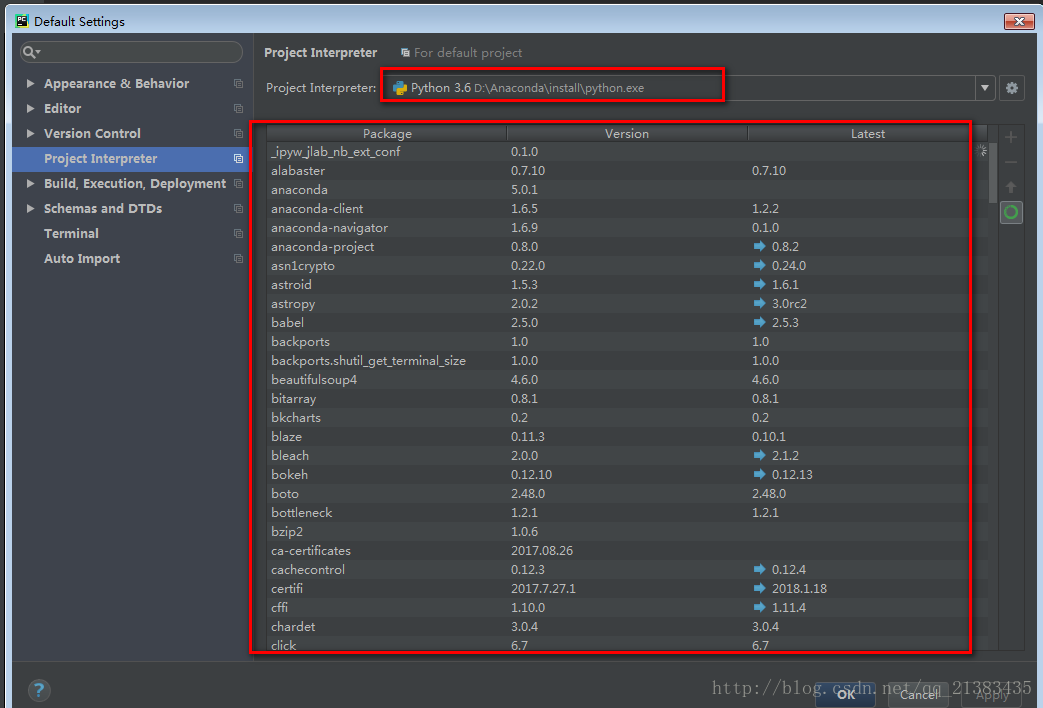Open the interpreter gear settings icon
Screen dimensions: 1043x708
pyautogui.click(x=1012, y=88)
